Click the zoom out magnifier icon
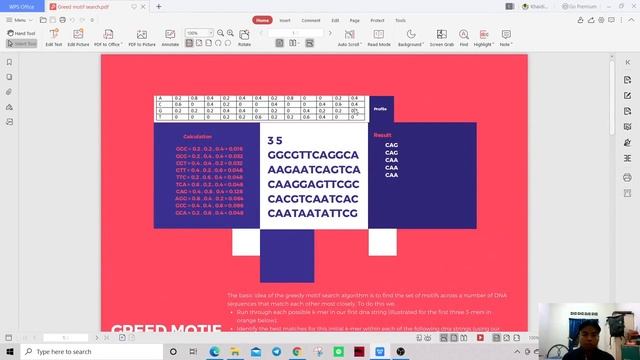The height and width of the screenshot is (360, 640). [x=220, y=33]
